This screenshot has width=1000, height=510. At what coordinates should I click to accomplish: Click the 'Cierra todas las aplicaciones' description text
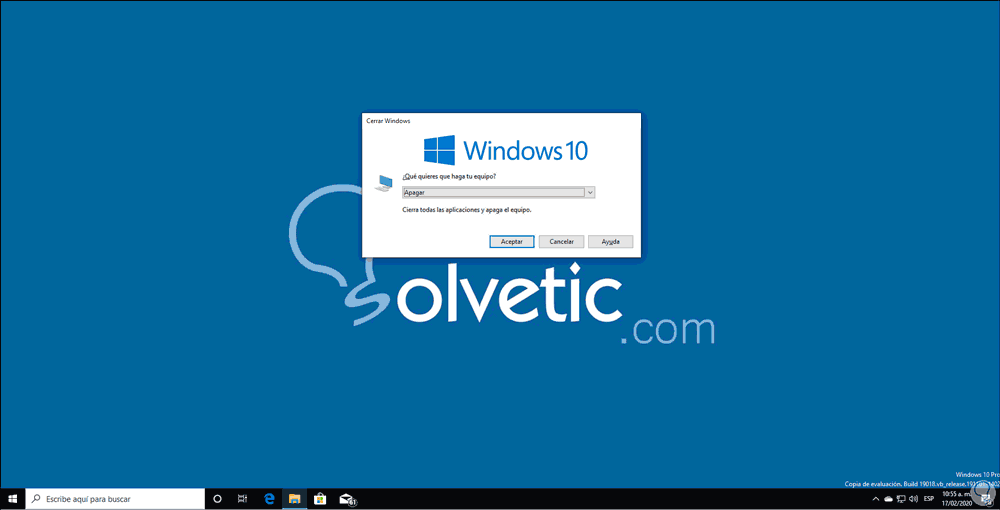[467, 210]
